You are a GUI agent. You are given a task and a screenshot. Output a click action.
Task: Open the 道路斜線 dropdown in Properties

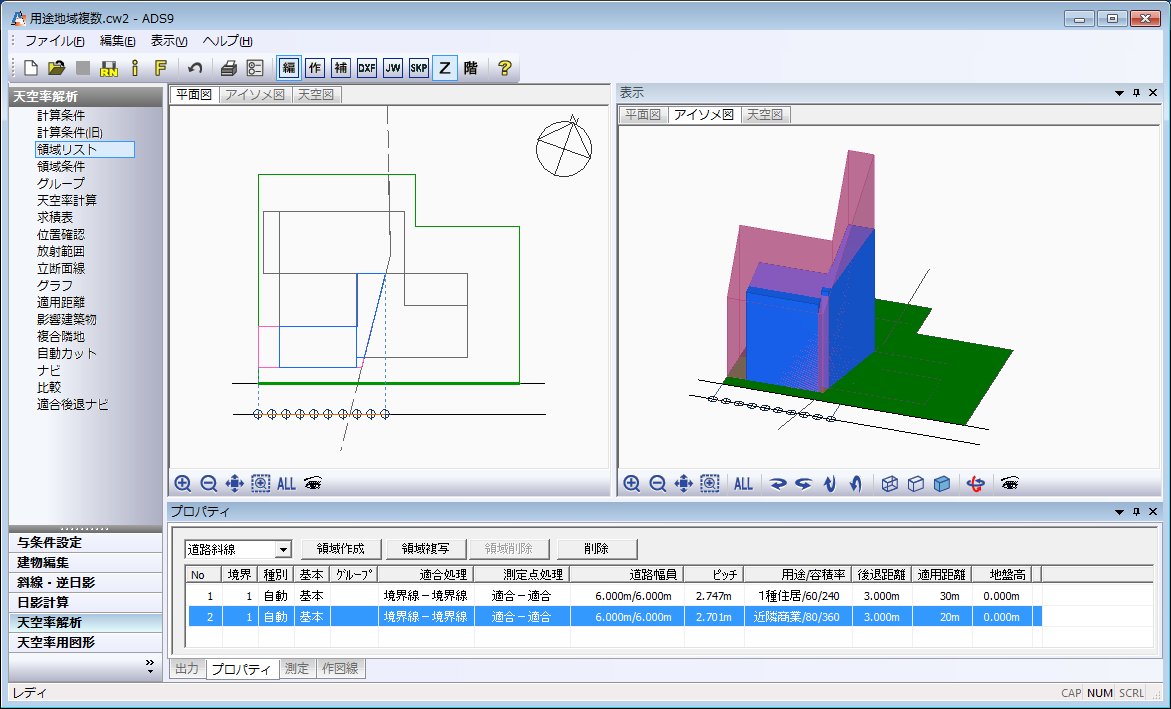[x=283, y=550]
